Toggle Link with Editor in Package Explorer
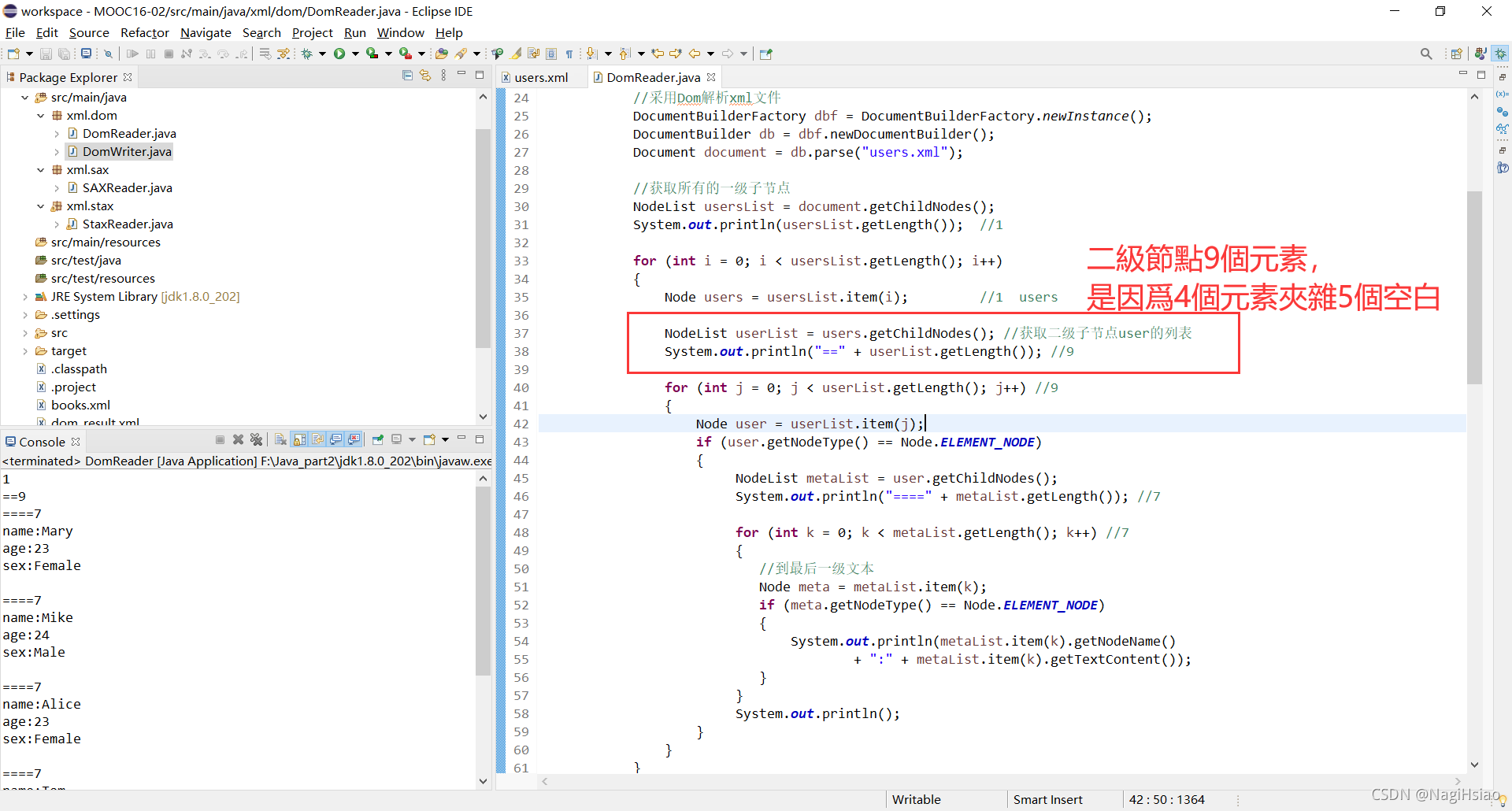Viewport: 1512px width, 811px height. click(x=425, y=76)
